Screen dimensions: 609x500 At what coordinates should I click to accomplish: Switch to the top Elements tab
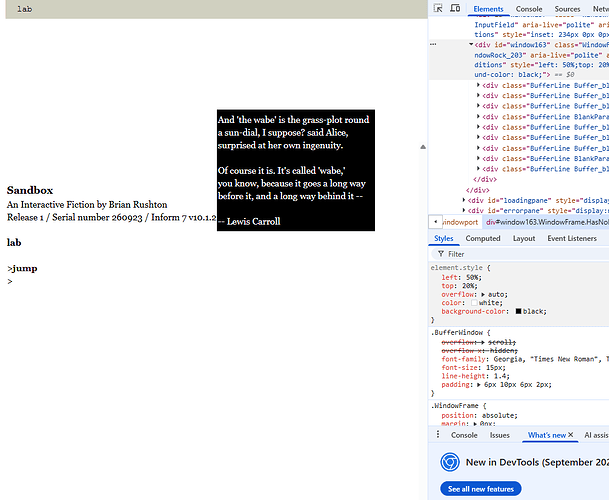[x=488, y=9]
